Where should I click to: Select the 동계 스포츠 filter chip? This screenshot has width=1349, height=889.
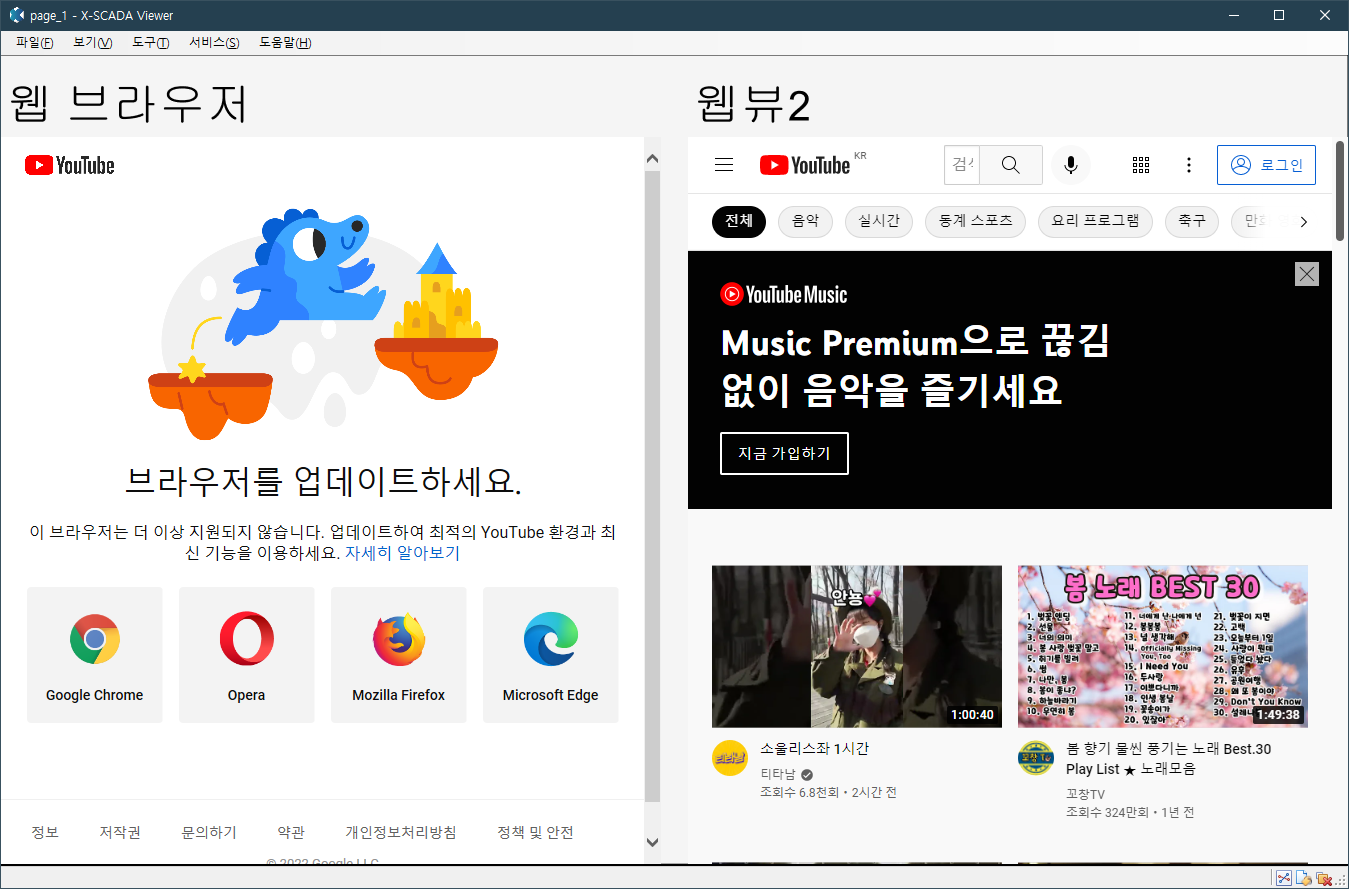pos(975,221)
